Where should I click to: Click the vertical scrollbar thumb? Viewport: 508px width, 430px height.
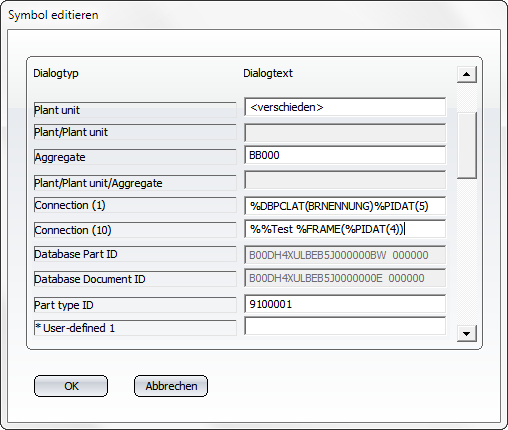tap(467, 146)
